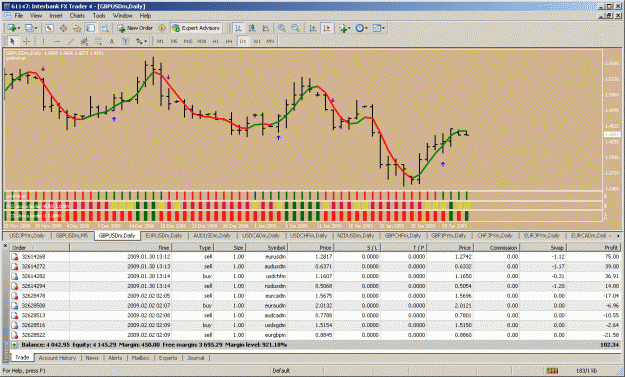Switch to GBPUSDm,M5 chart tab
The height and width of the screenshot is (377, 625).
coord(72,236)
